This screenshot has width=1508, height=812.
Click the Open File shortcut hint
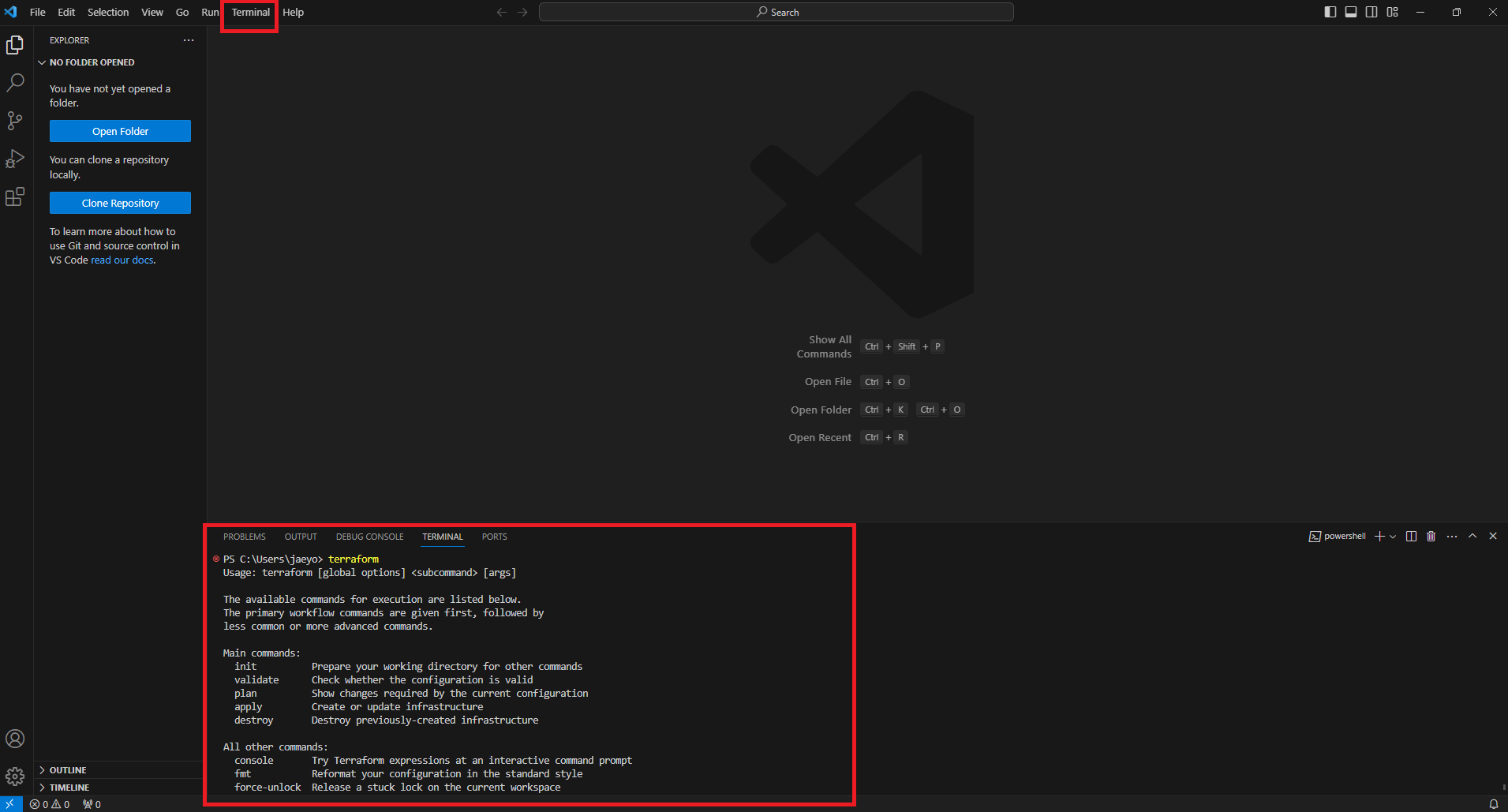[857, 382]
